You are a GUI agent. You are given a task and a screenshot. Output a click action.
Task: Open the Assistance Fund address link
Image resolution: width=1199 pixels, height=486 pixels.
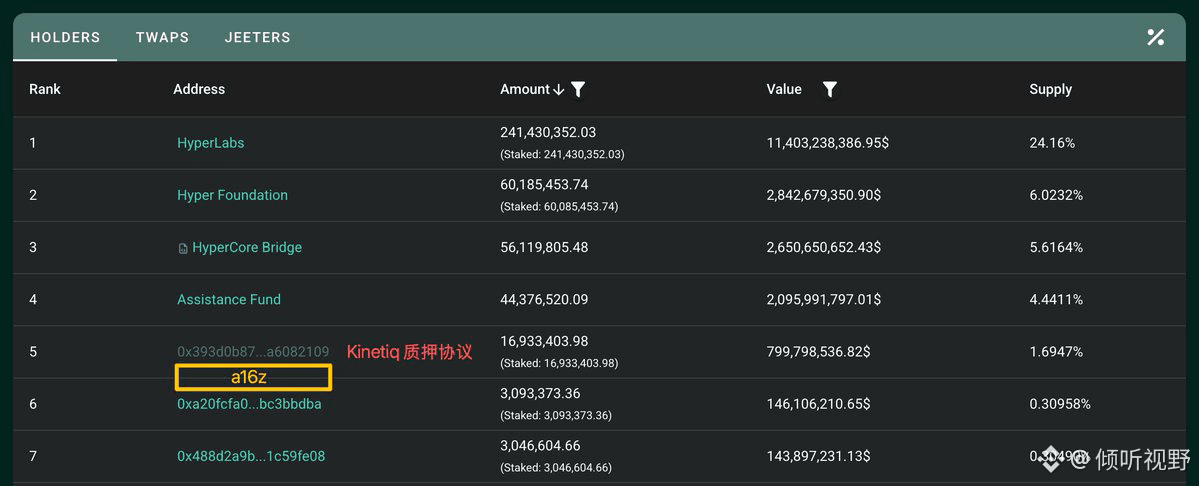click(229, 300)
